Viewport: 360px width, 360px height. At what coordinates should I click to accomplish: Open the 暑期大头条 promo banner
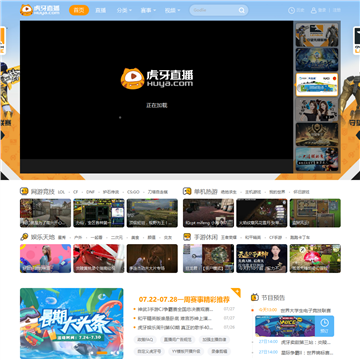71,323
